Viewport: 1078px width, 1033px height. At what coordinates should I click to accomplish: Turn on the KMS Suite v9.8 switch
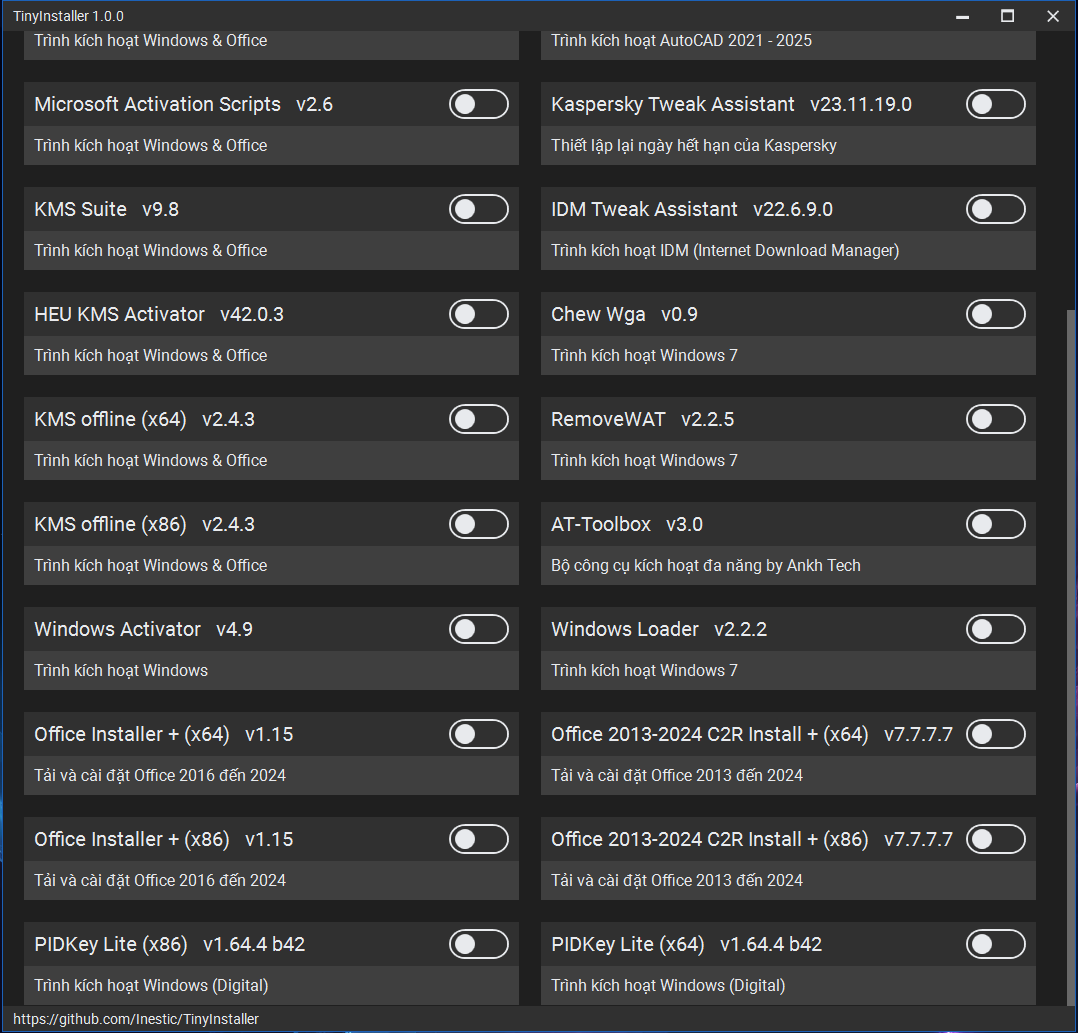[478, 209]
